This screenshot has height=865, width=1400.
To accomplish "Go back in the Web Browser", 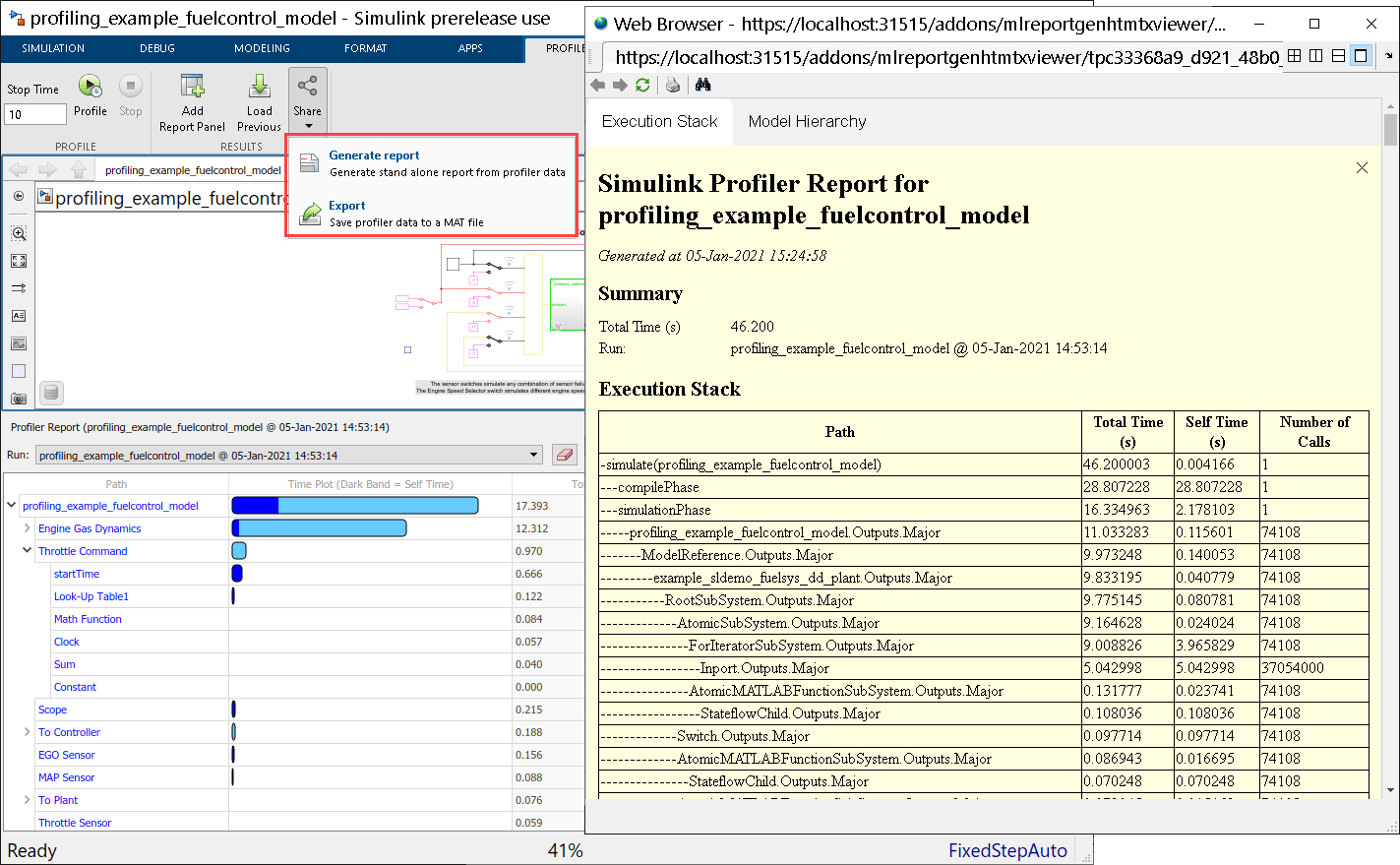I will 598,86.
